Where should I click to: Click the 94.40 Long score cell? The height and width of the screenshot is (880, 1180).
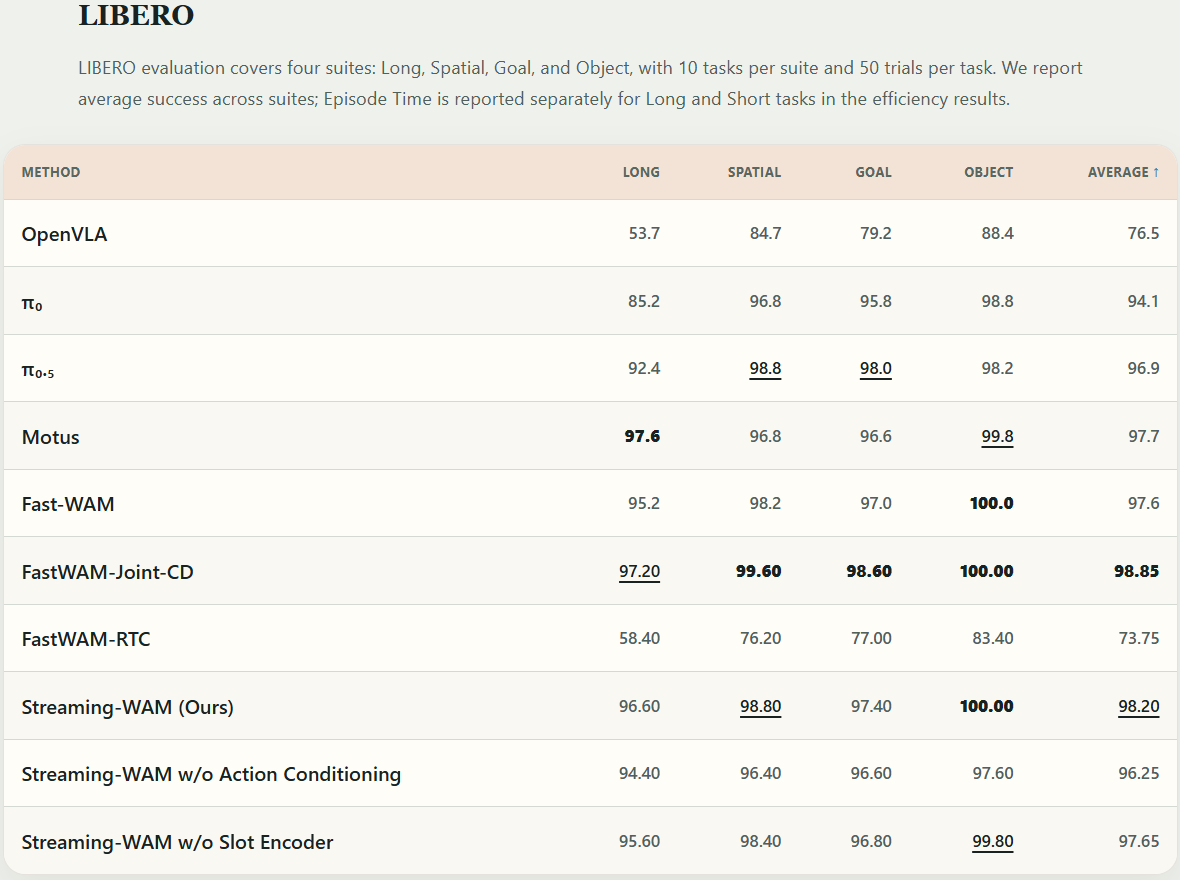[640, 773]
